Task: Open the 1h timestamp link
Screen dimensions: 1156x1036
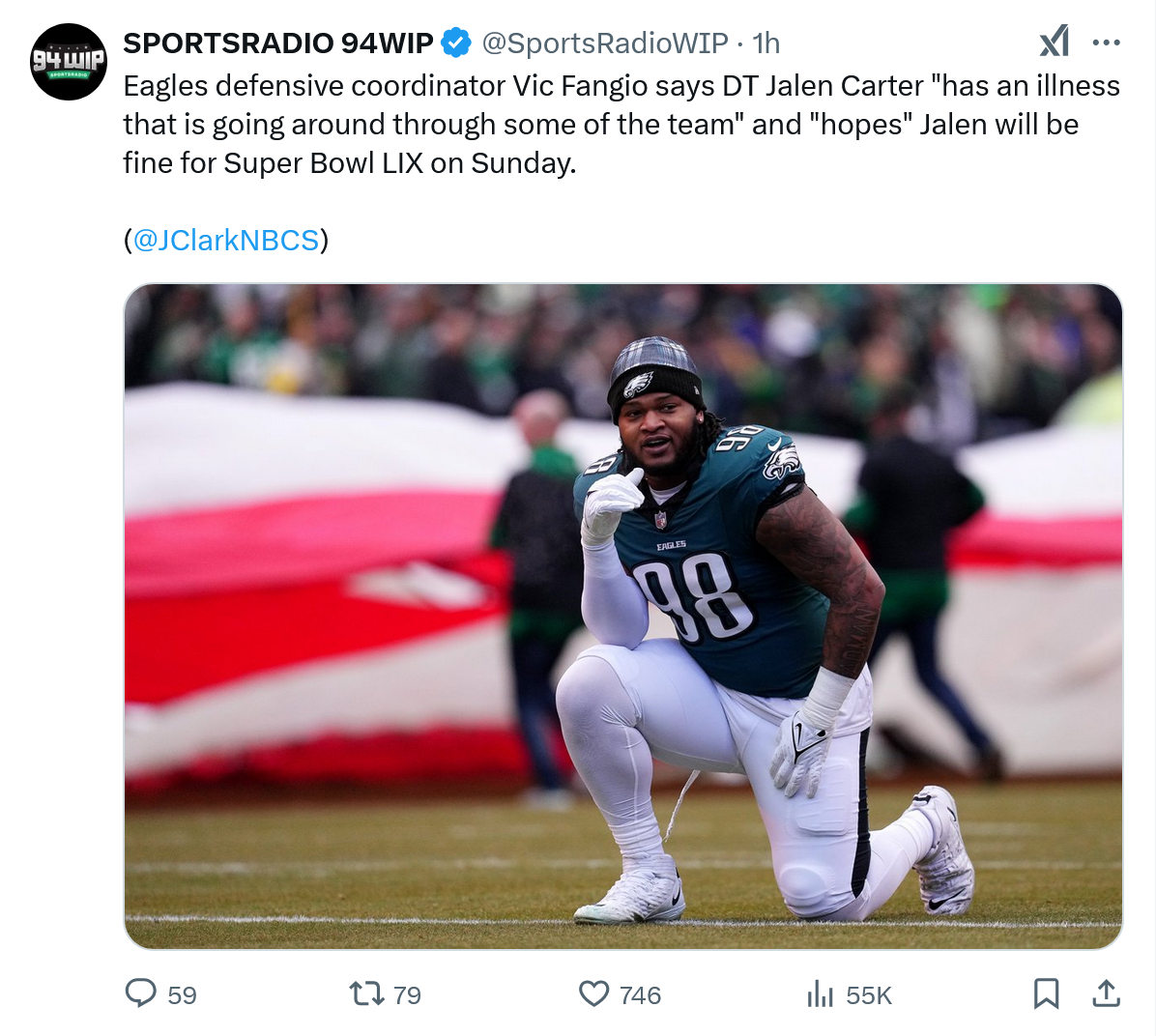Action: 766,43
